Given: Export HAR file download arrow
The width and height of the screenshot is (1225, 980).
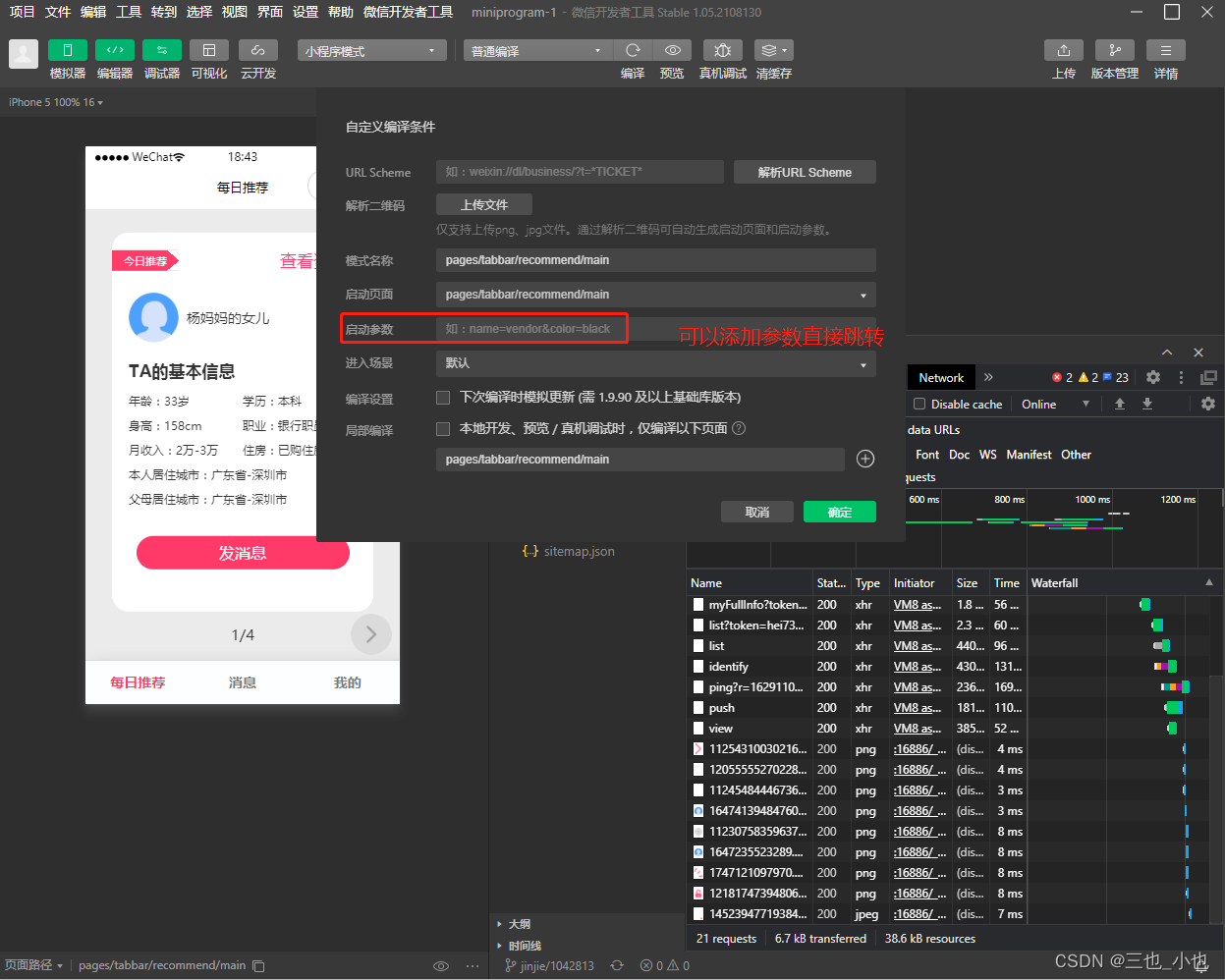Looking at the screenshot, I should tap(1146, 404).
